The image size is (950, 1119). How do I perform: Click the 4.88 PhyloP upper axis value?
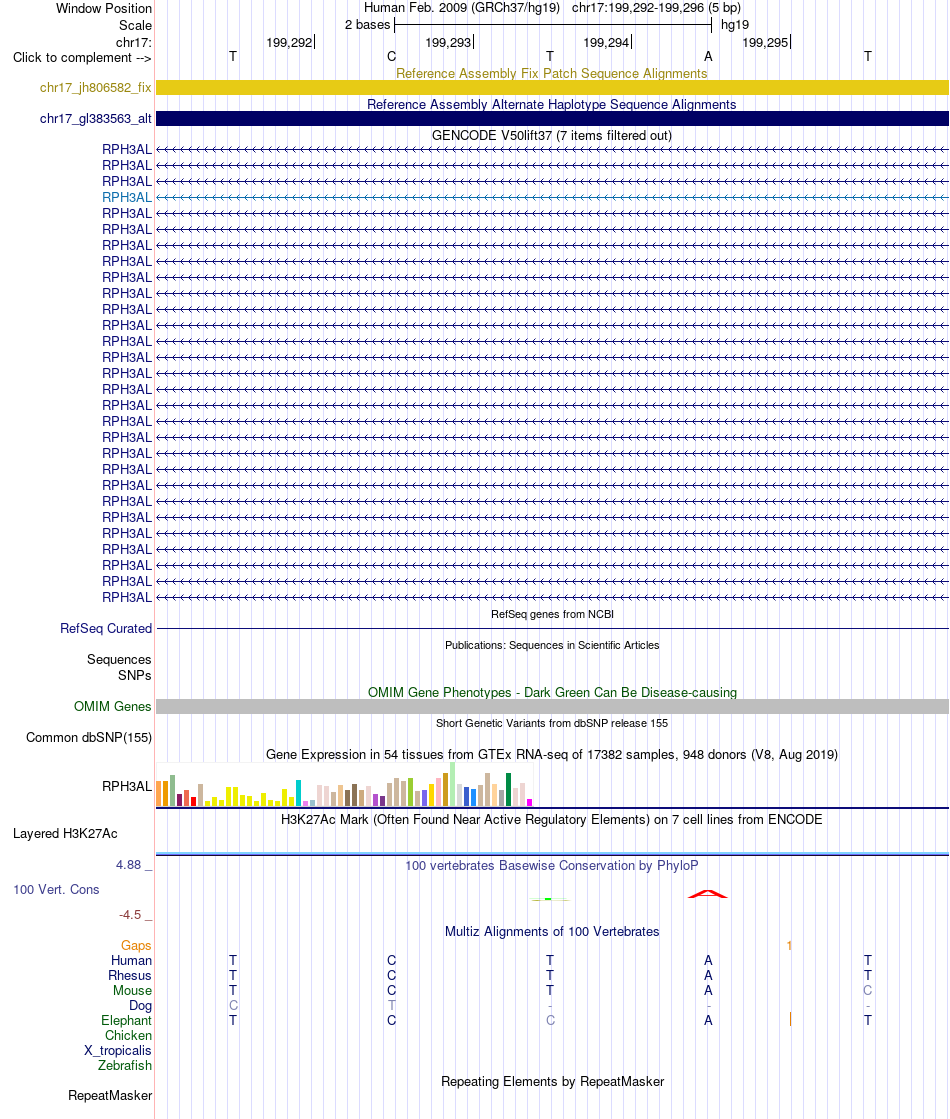(x=129, y=865)
